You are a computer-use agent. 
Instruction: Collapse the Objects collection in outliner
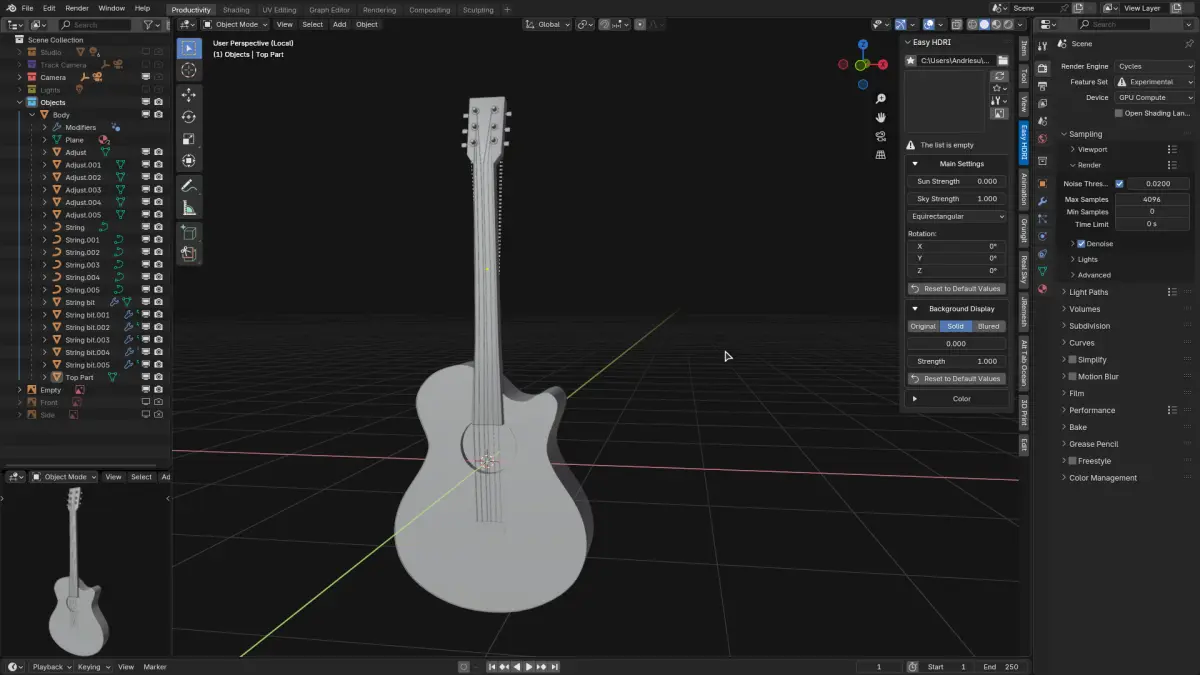coord(19,102)
